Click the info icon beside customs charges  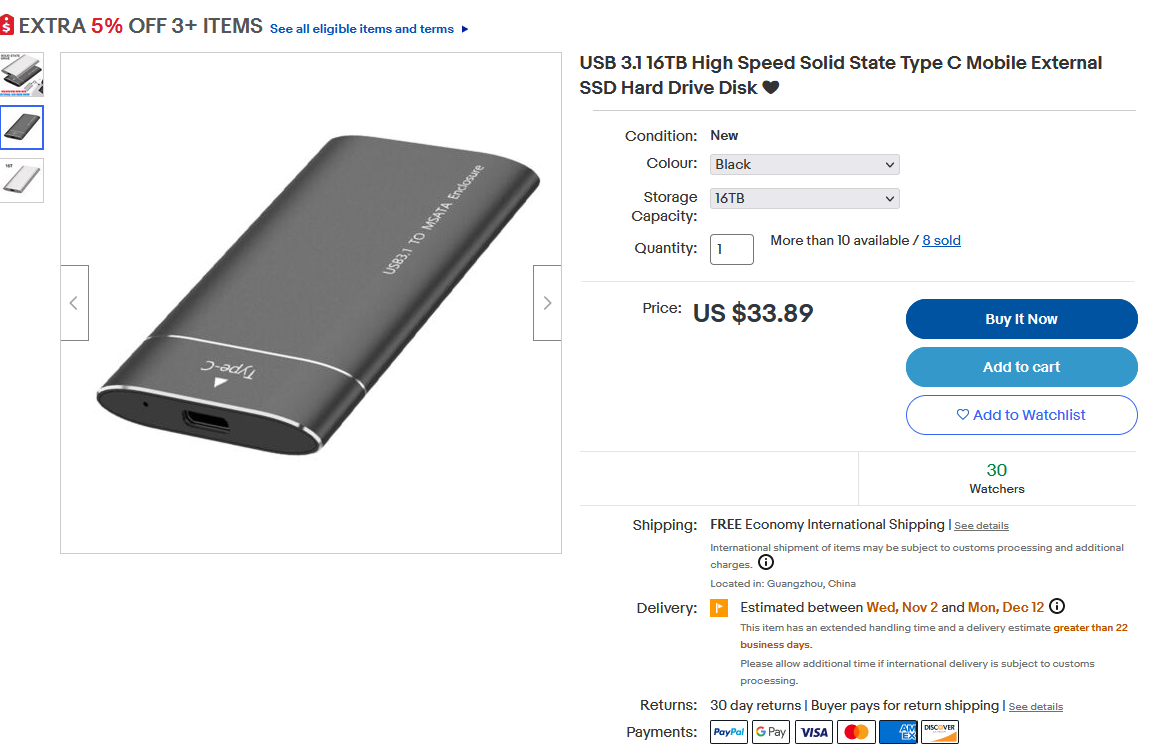[x=766, y=563]
